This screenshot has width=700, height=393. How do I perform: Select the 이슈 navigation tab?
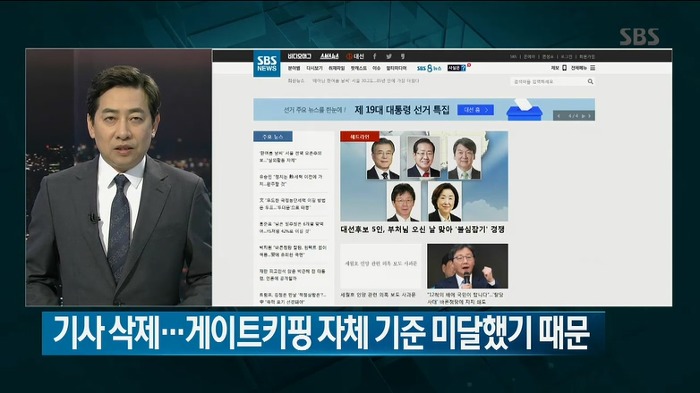(376, 68)
